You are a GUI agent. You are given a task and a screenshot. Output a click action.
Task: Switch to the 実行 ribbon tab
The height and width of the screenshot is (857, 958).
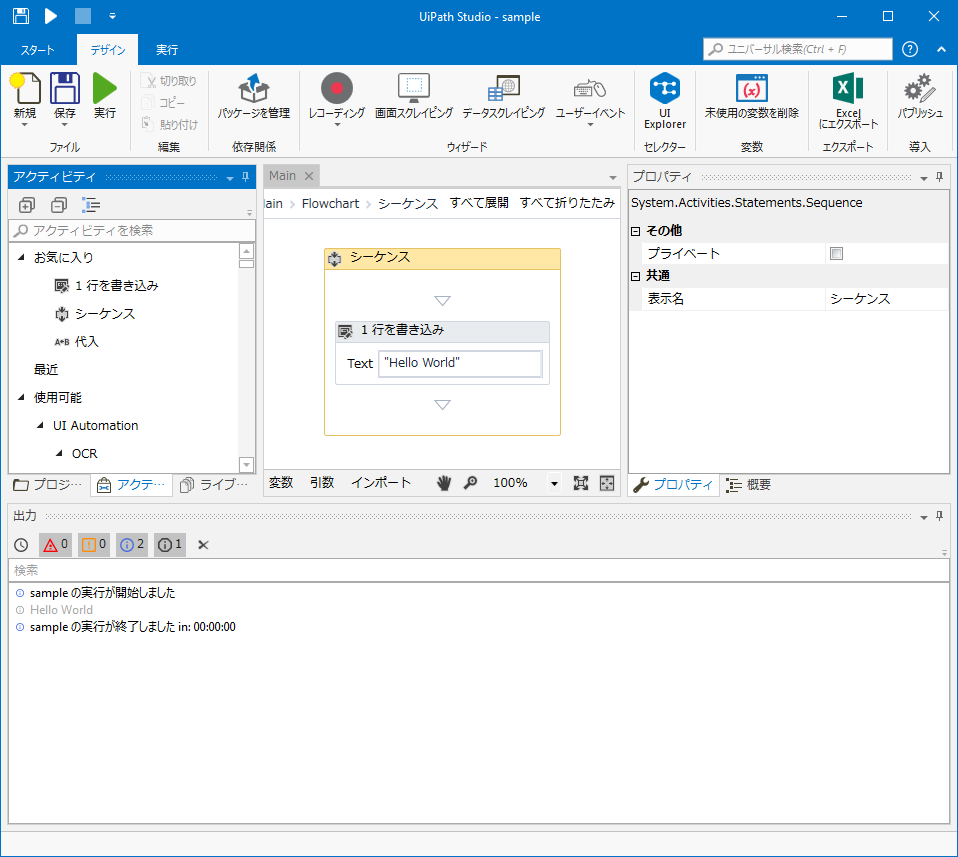pyautogui.click(x=166, y=50)
